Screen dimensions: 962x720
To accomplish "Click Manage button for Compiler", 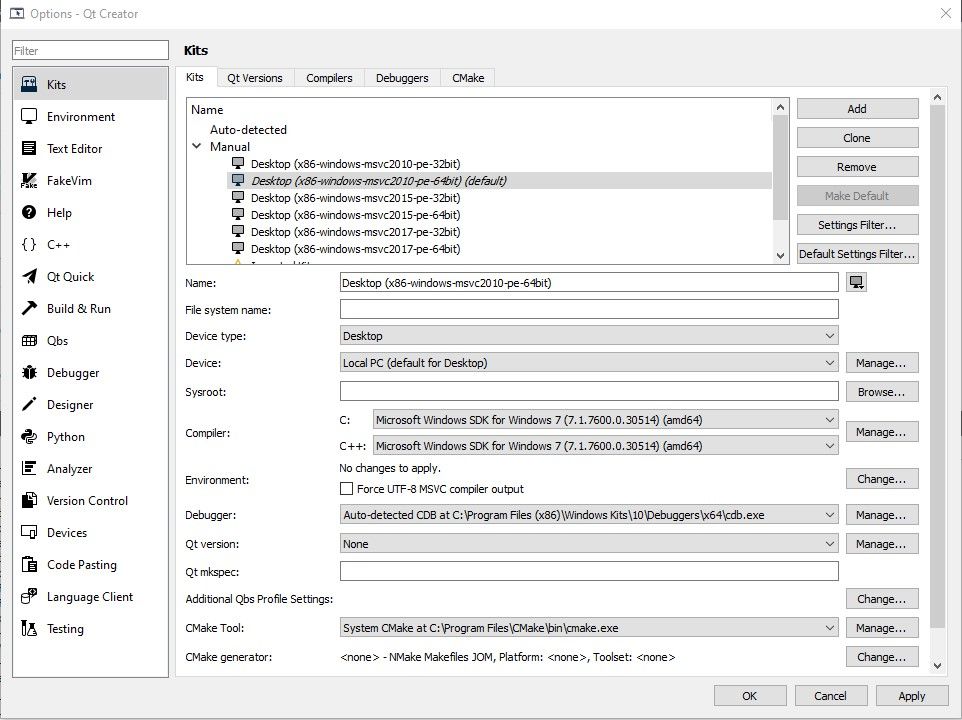I will tap(882, 432).
